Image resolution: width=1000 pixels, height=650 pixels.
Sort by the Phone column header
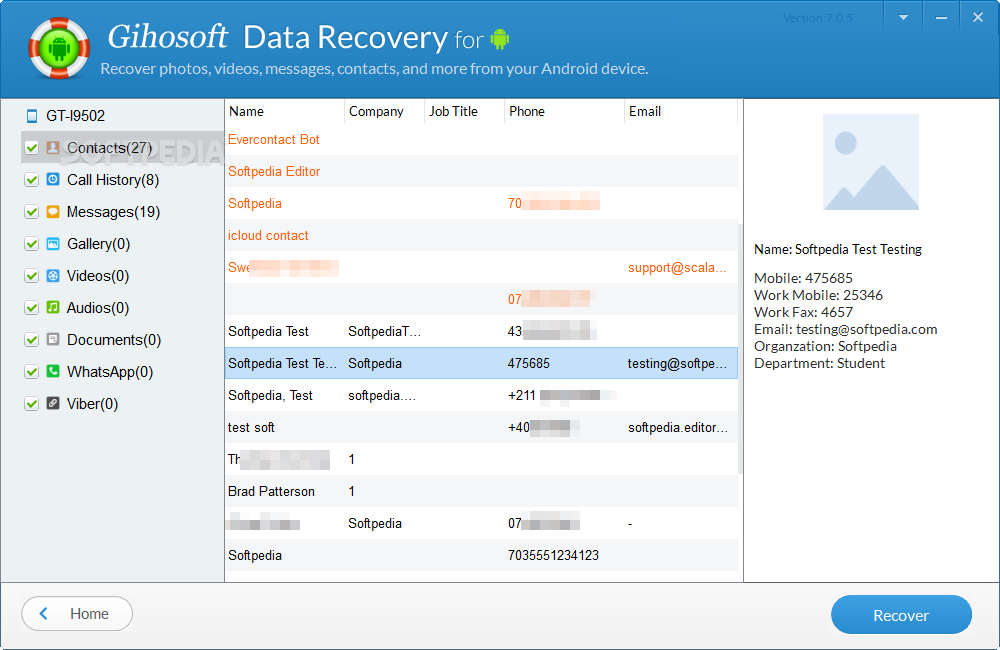click(x=564, y=111)
